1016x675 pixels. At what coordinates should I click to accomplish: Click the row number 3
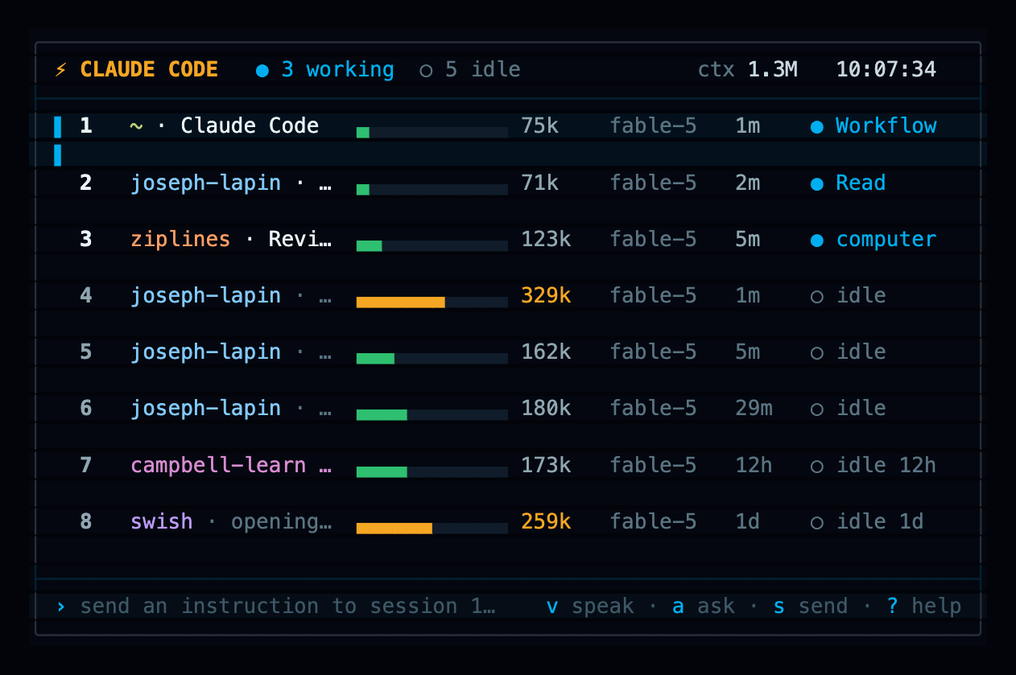[x=86, y=239]
